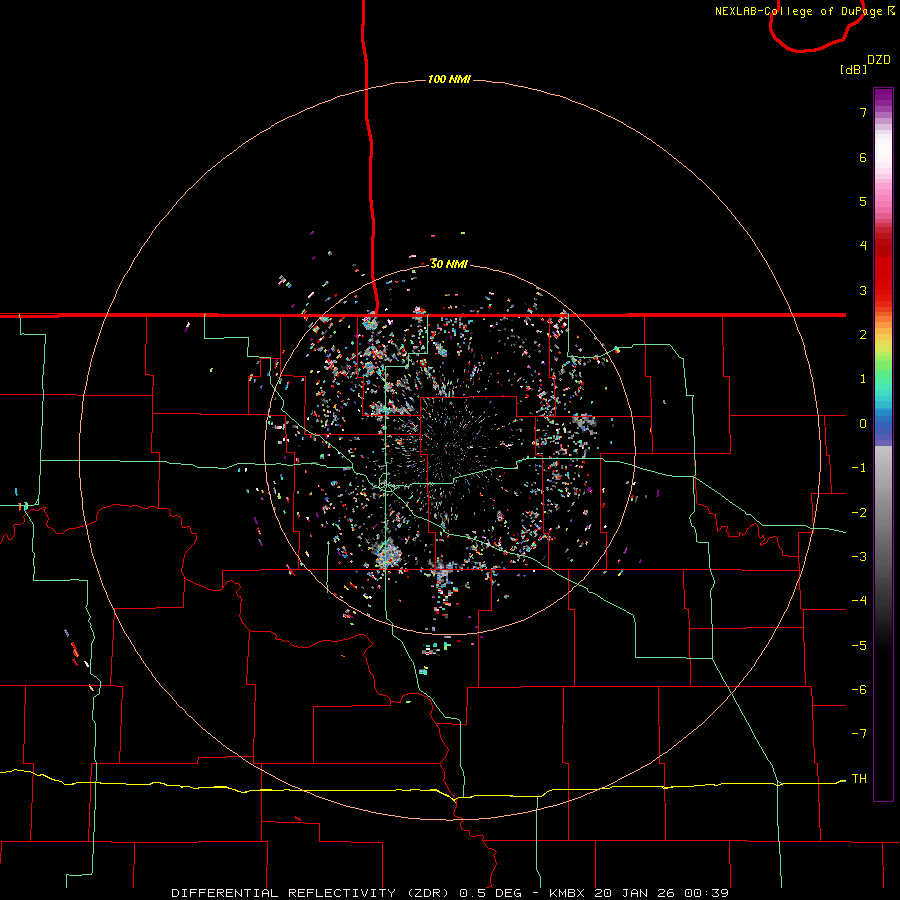Click the 20 JAN 26 date stamp

coord(635,893)
